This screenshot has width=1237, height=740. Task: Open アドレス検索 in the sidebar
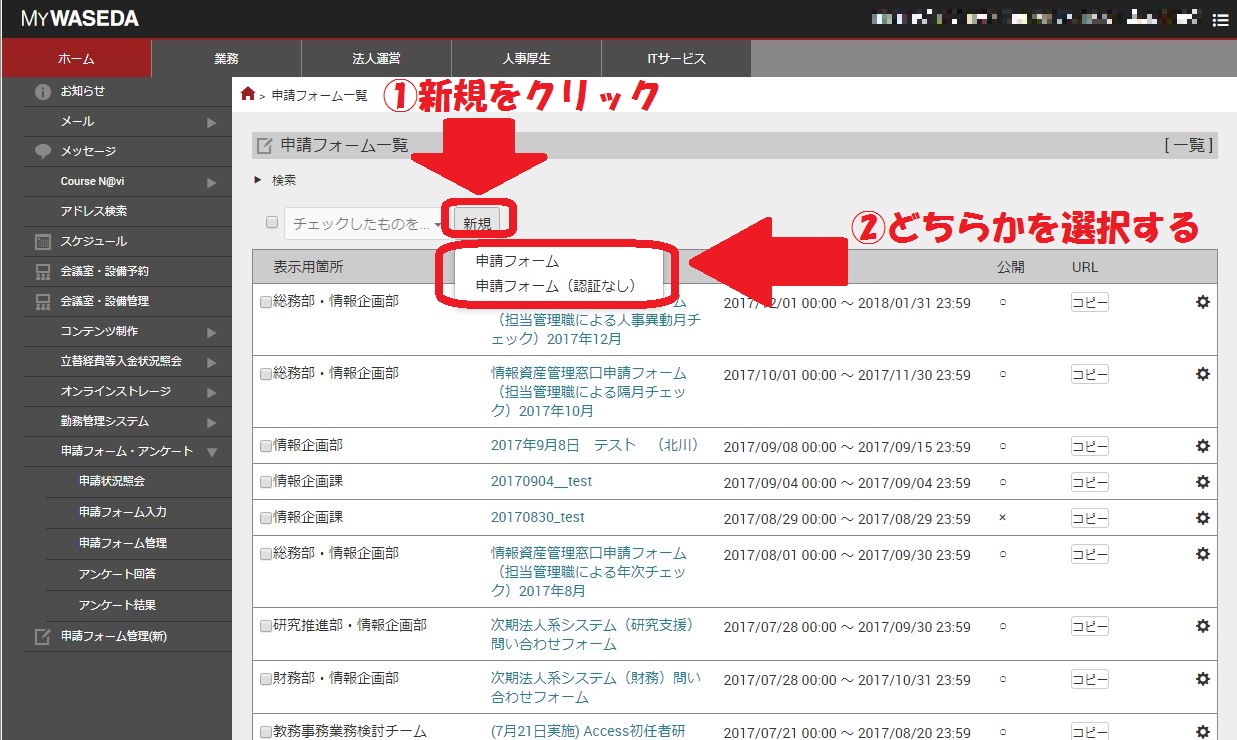pos(94,212)
